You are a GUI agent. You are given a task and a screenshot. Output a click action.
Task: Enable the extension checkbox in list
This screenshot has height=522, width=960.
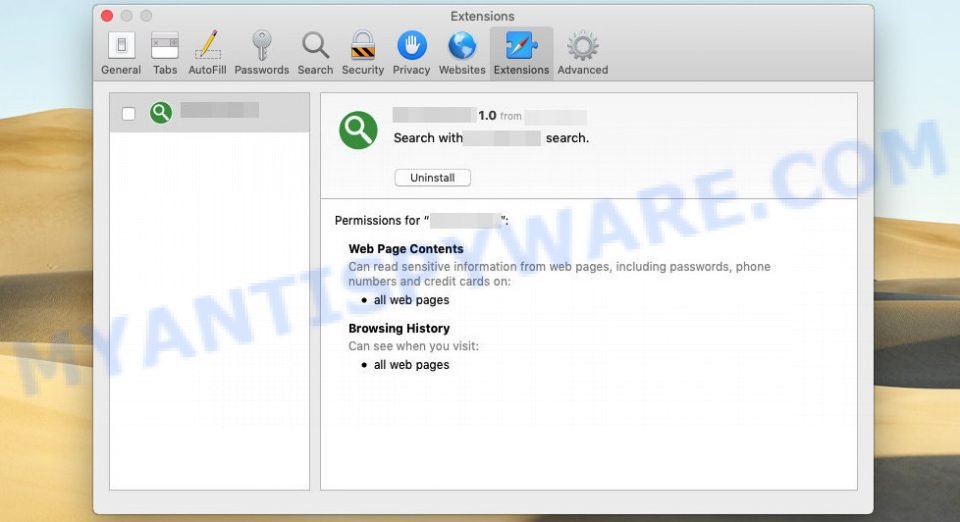[x=129, y=114]
